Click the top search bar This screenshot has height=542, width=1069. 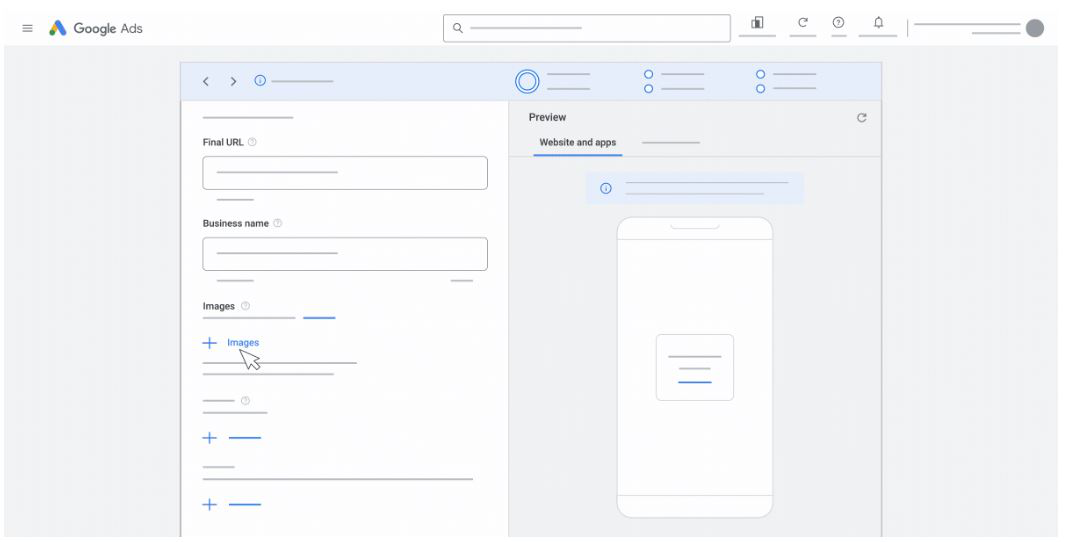pyautogui.click(x=590, y=28)
